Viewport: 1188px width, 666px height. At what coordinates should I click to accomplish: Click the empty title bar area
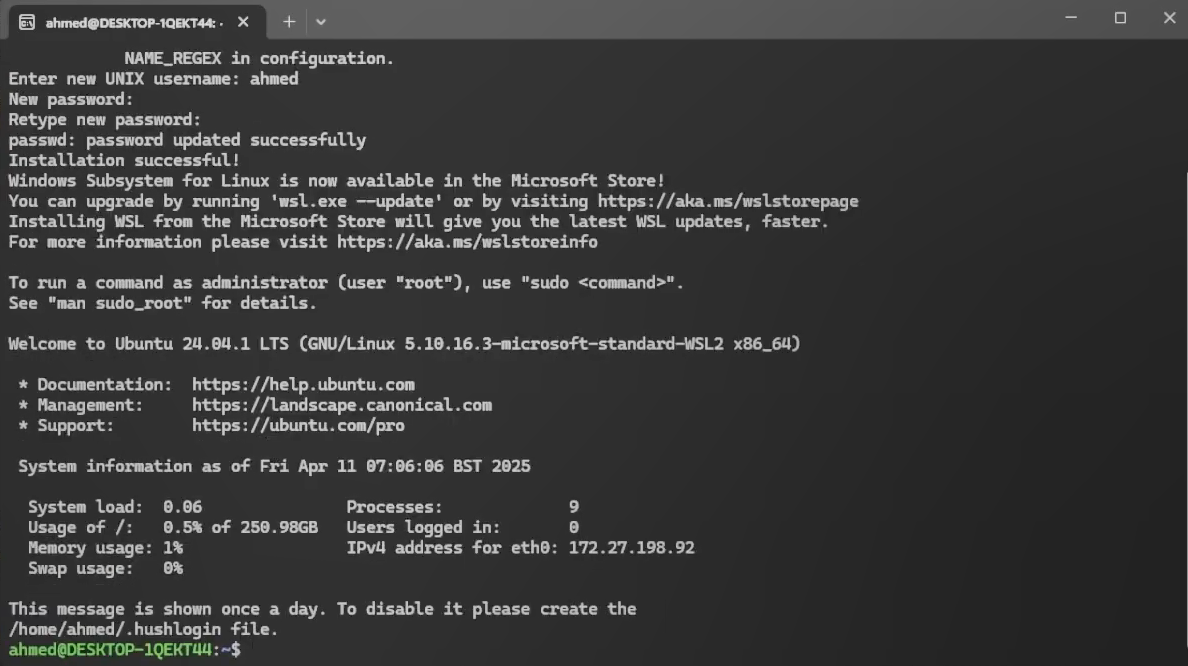(x=700, y=20)
